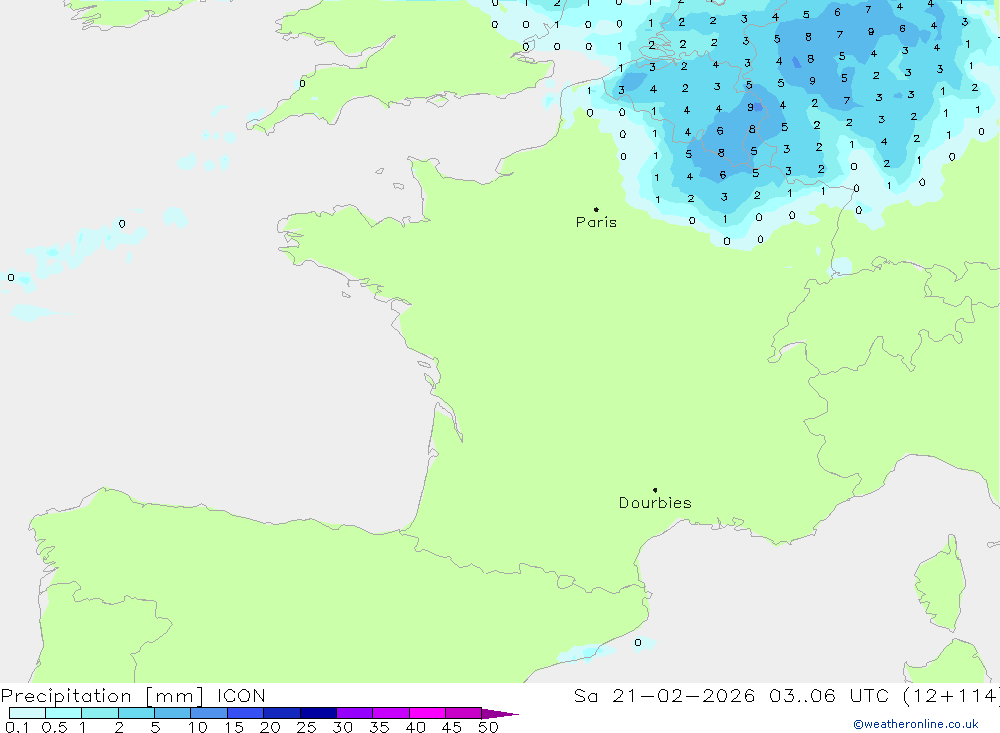Click the '03..06 UTC' time text
Viewport: 1000px width, 733px height.
pos(829,696)
